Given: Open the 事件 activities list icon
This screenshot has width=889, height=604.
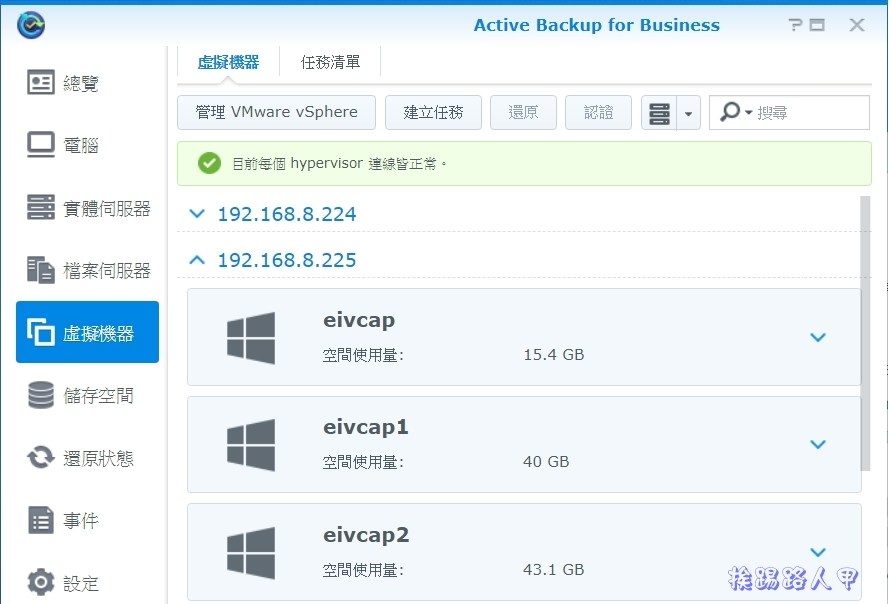Looking at the screenshot, I should [x=41, y=520].
